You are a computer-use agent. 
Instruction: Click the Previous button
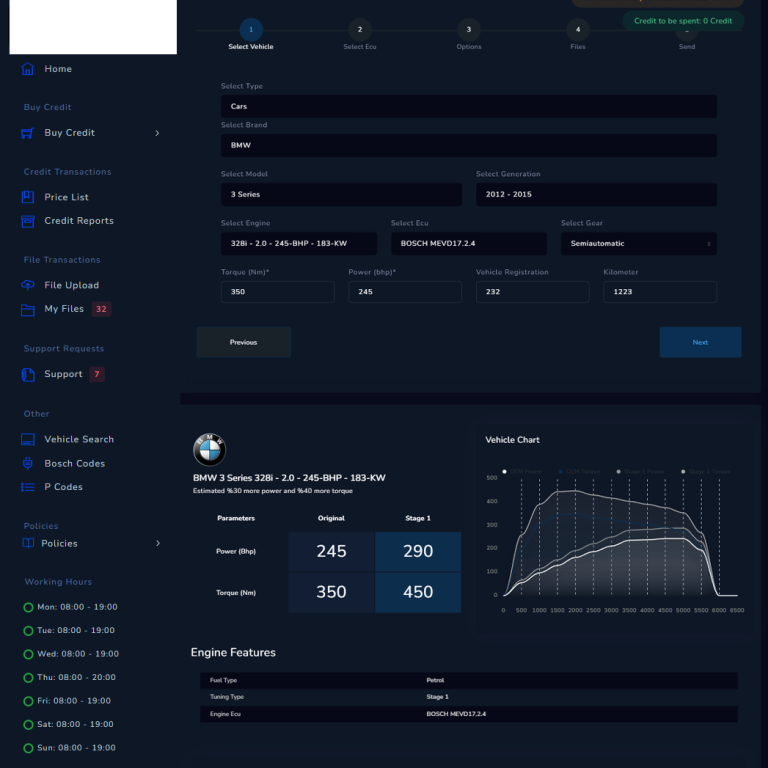[243, 342]
